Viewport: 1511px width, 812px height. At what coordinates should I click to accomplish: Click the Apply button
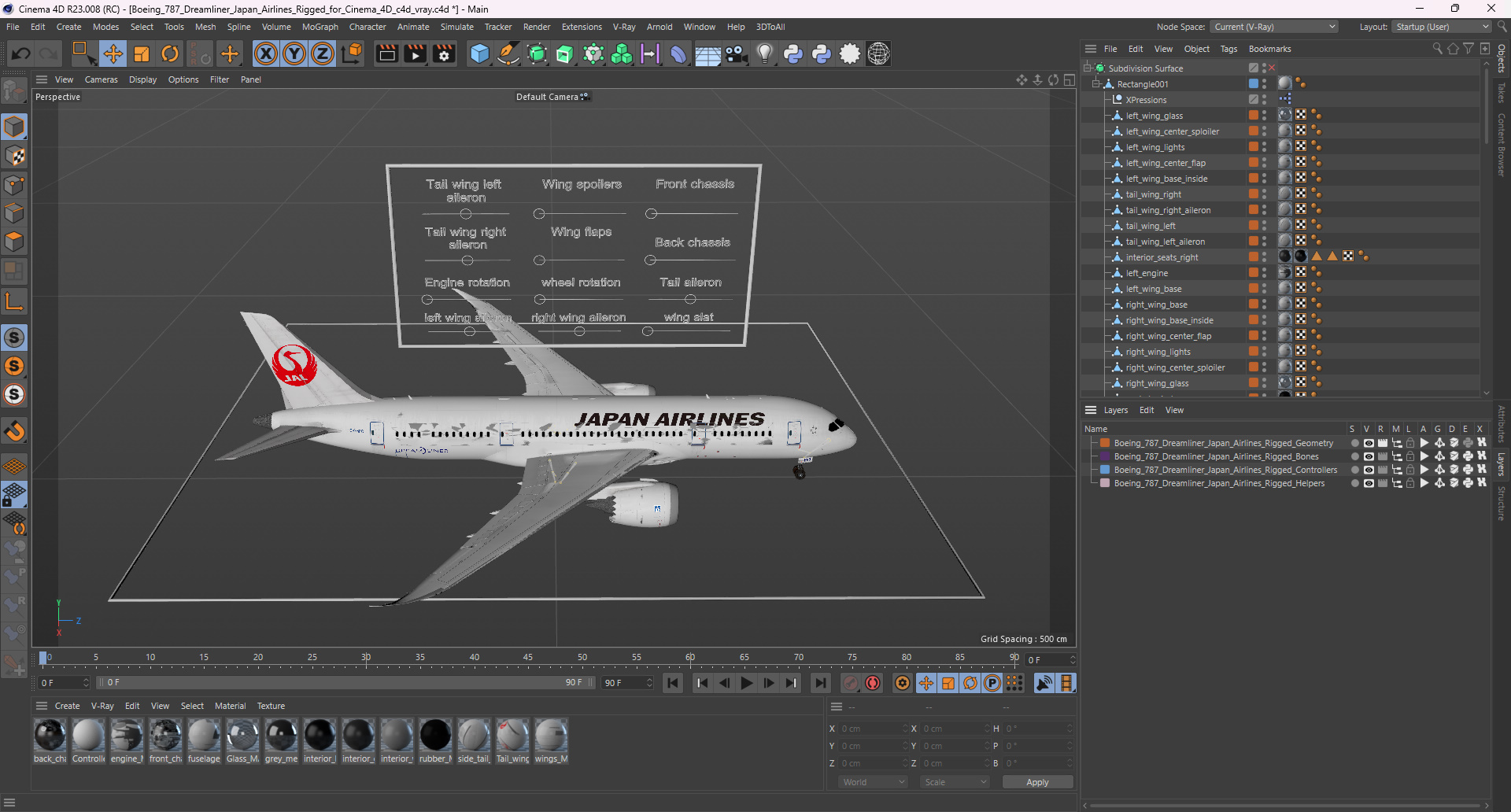point(1037,782)
